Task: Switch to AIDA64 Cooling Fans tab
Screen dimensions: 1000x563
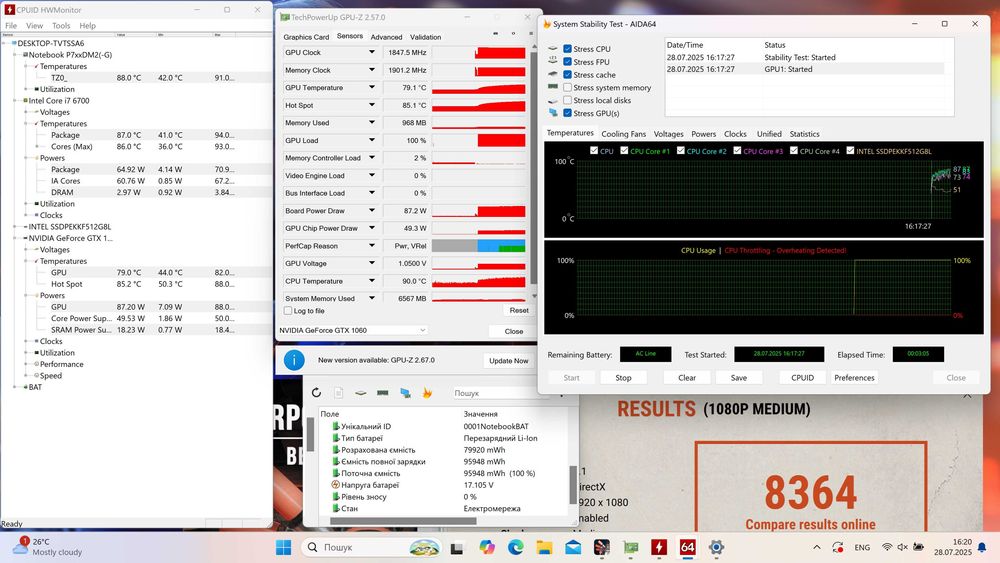Action: point(623,134)
